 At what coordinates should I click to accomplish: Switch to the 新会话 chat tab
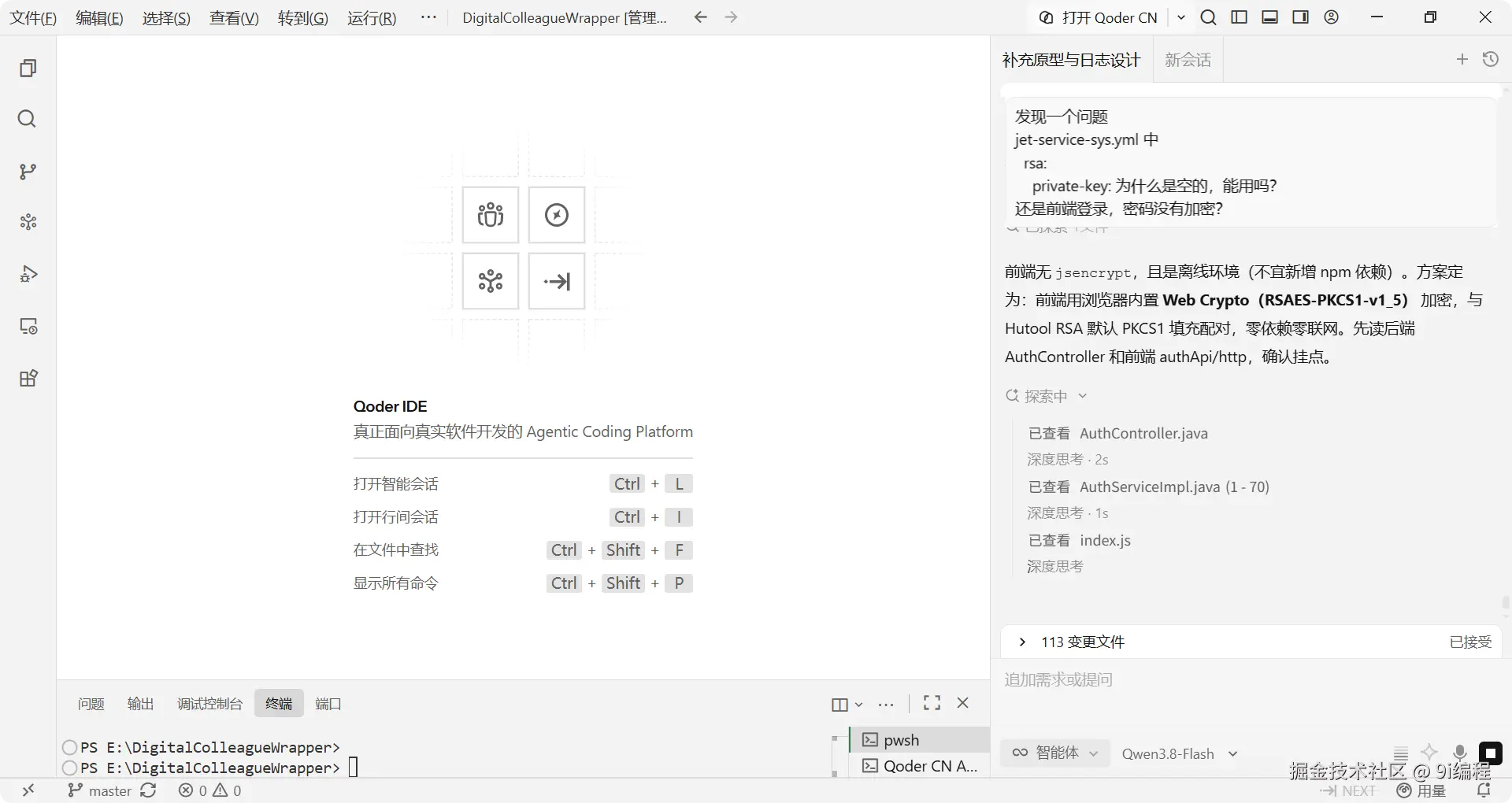pyautogui.click(x=1188, y=60)
